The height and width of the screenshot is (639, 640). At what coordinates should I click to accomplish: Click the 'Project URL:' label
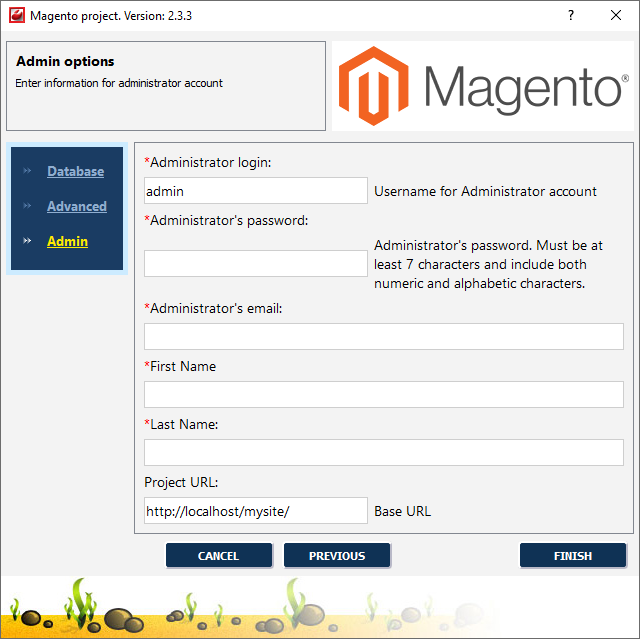(x=181, y=482)
